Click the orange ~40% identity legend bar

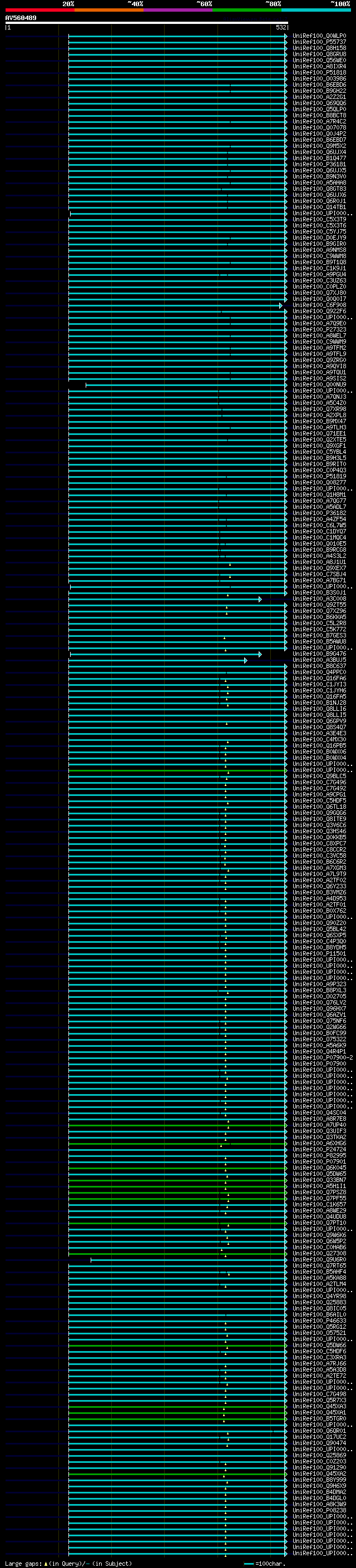click(109, 10)
